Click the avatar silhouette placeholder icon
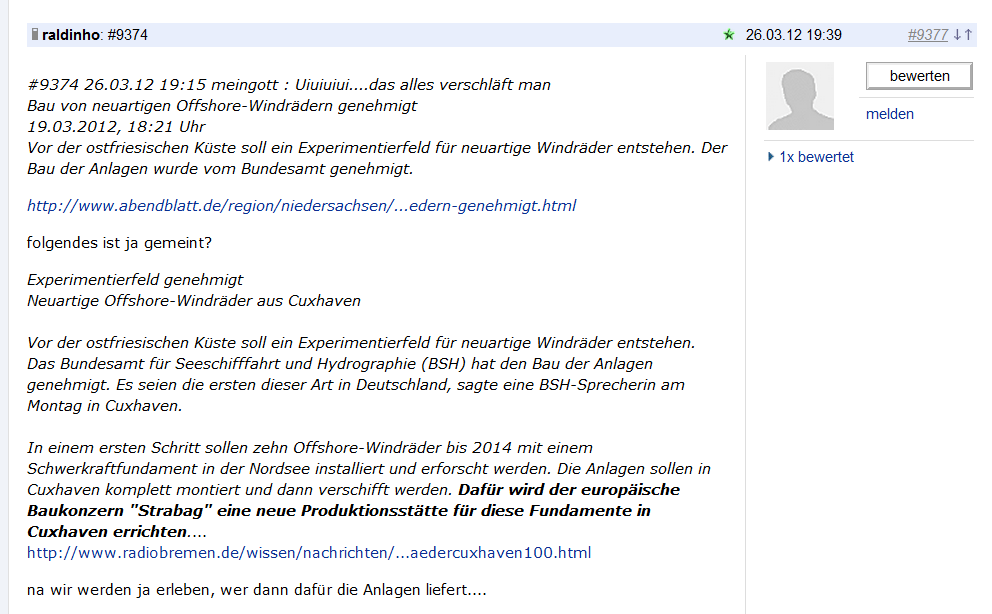The width and height of the screenshot is (992, 614). tap(799, 96)
